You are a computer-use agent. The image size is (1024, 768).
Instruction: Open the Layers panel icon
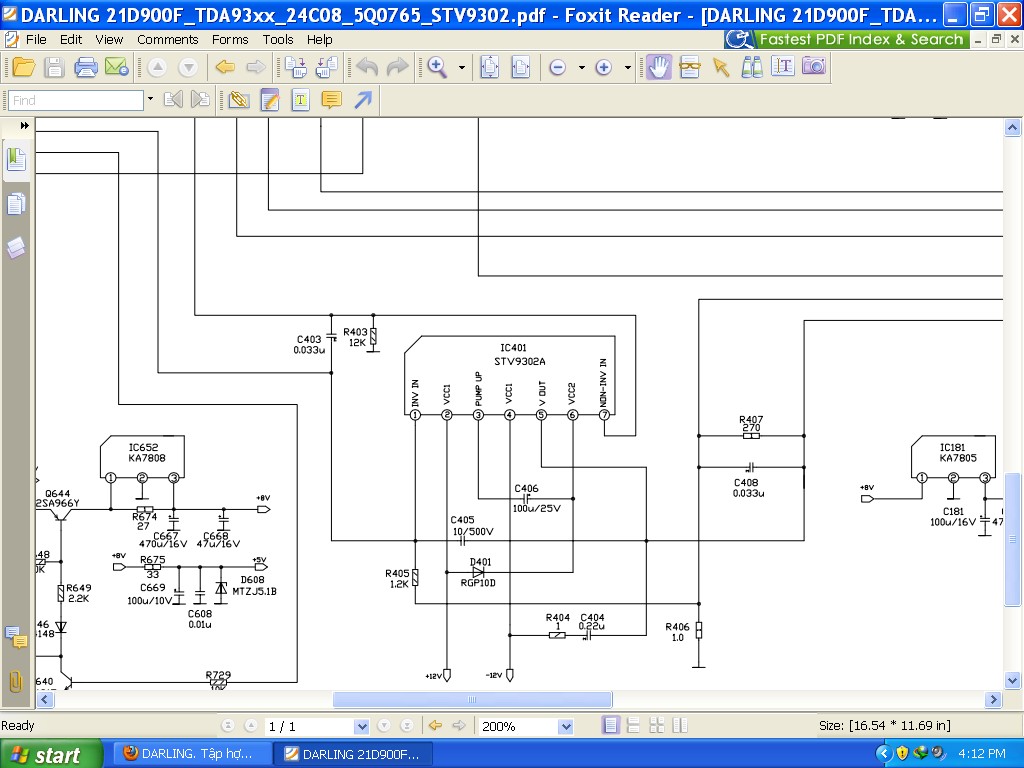(16, 248)
